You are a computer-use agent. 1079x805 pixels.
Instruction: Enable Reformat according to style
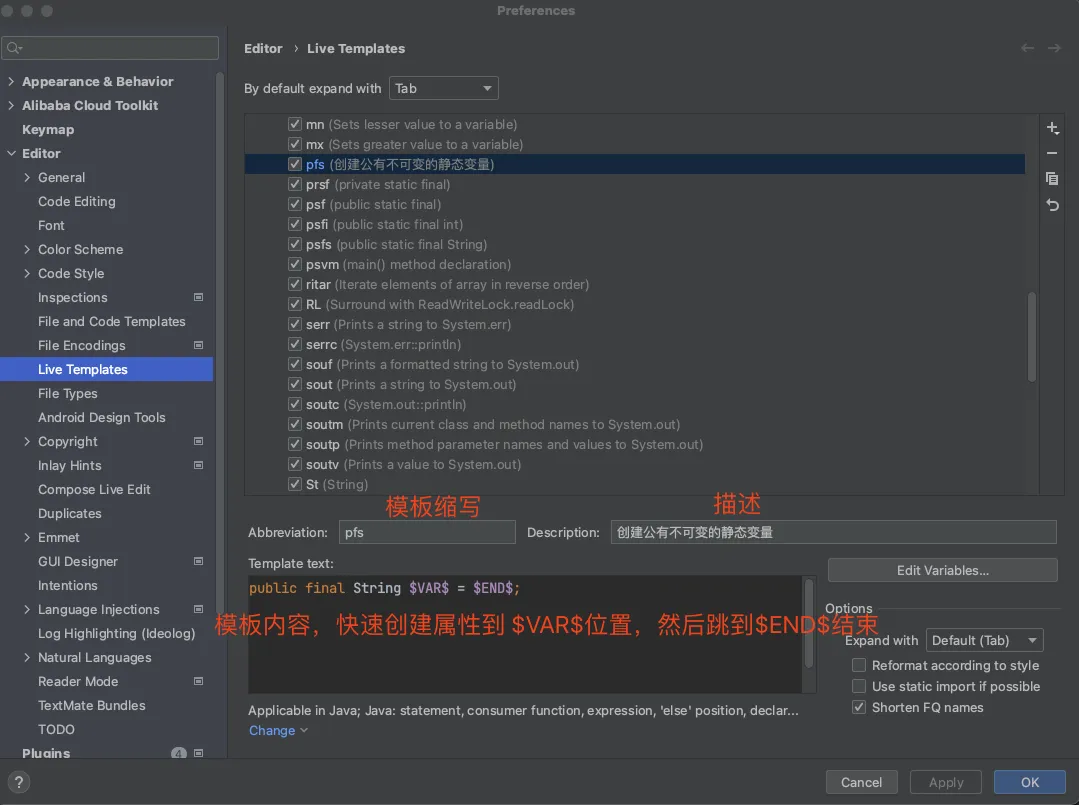click(859, 665)
